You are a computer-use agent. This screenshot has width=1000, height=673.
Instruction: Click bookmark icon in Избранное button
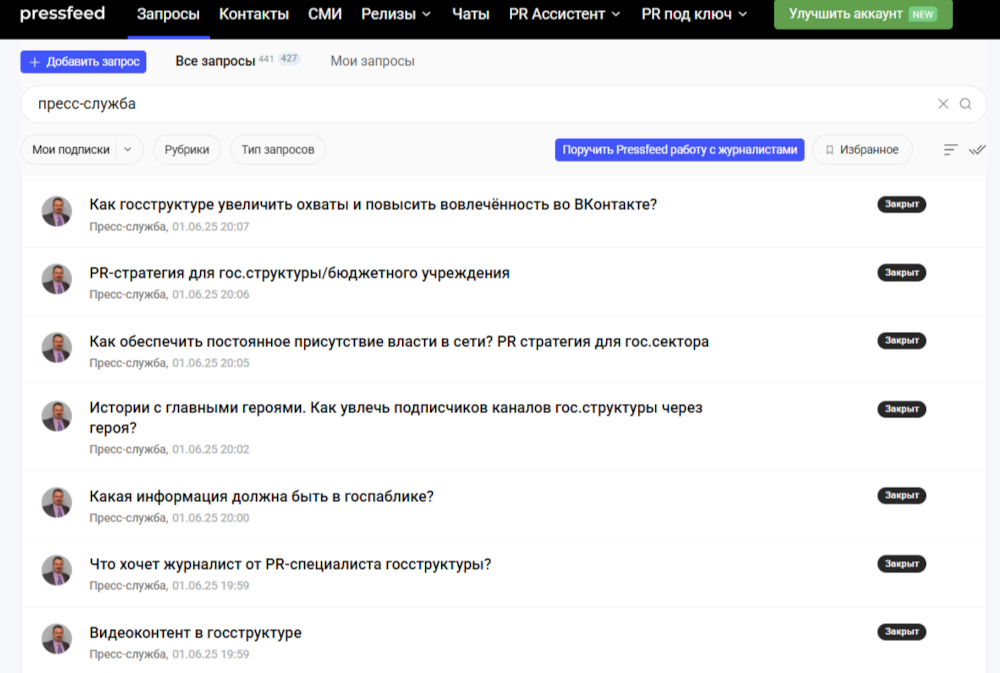click(829, 150)
